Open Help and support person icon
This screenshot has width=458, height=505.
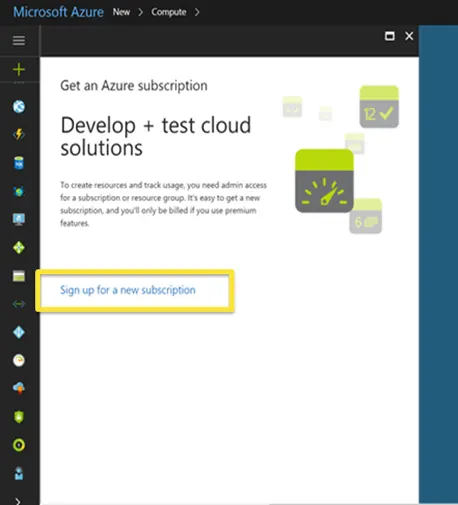[19, 473]
